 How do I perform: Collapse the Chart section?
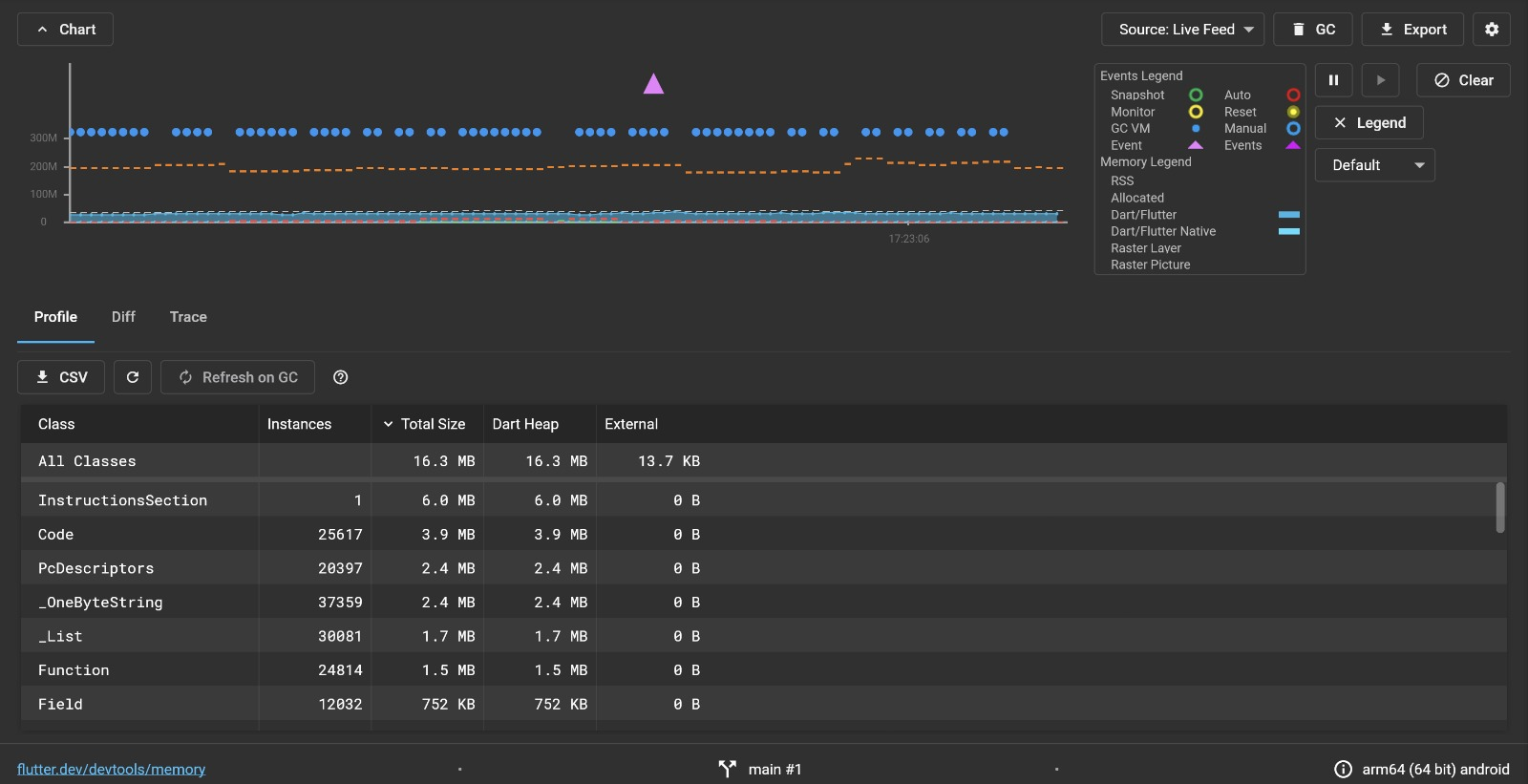coord(65,30)
